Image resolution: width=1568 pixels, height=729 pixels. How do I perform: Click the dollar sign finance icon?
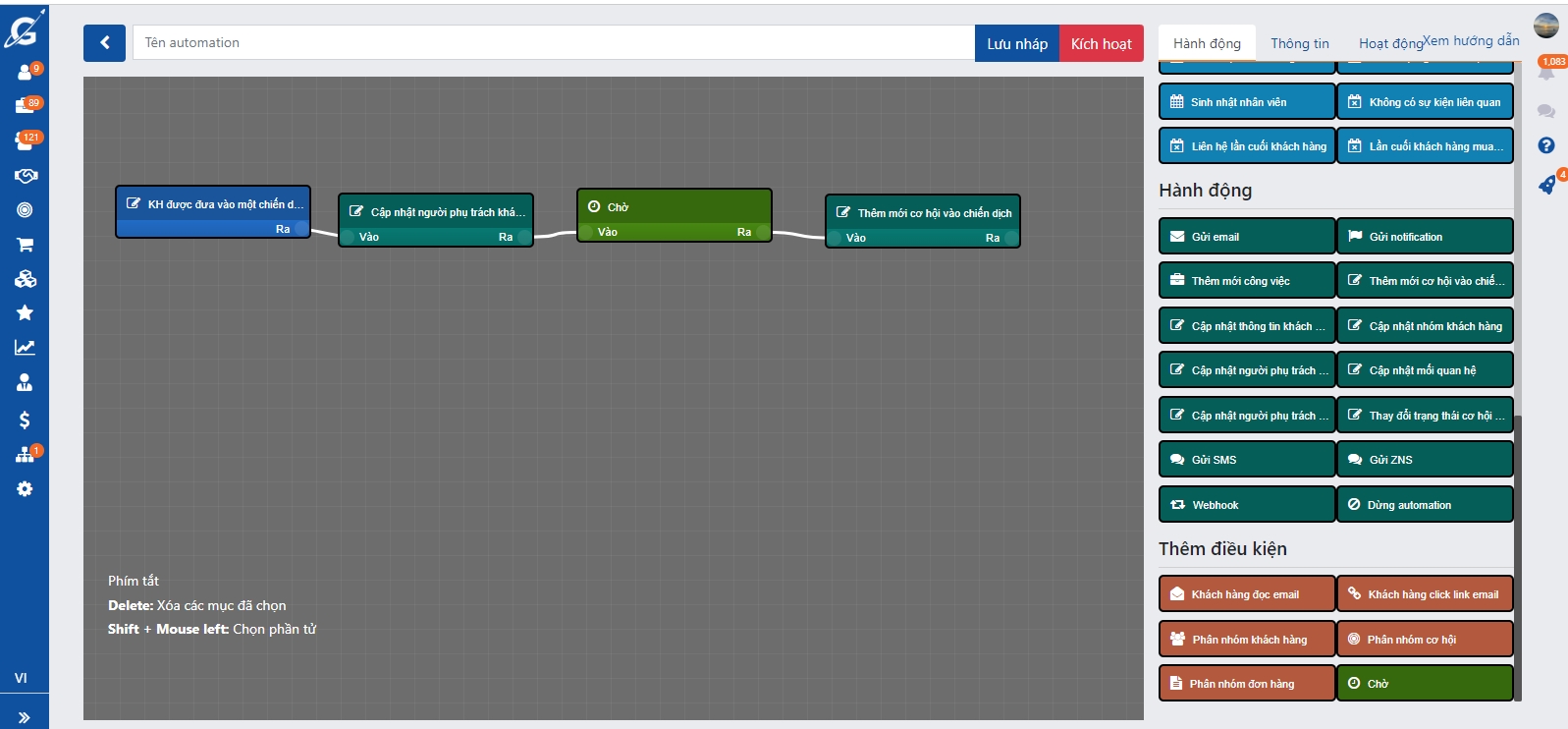(25, 421)
